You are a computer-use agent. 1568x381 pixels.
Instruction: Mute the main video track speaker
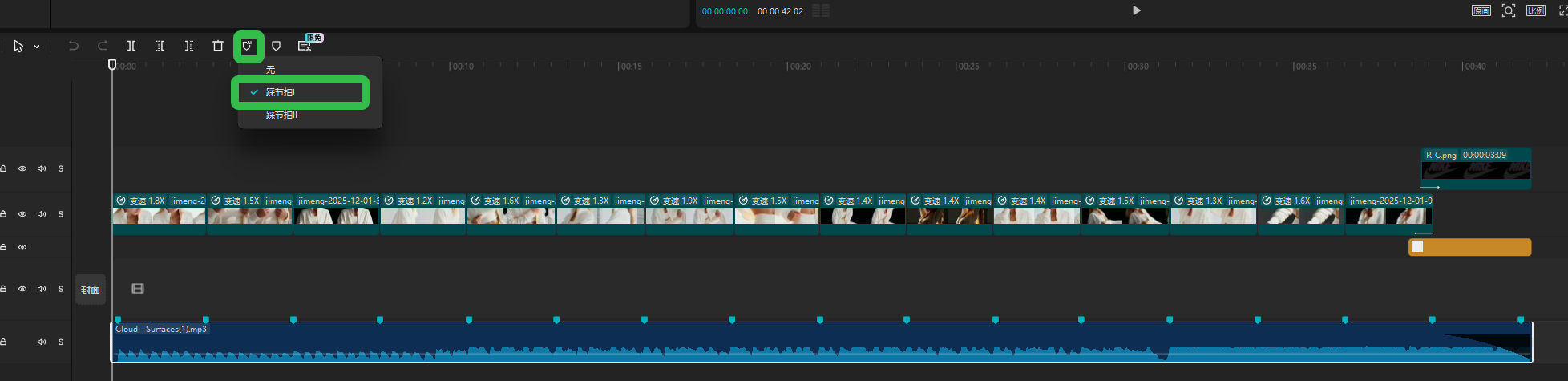coord(42,214)
